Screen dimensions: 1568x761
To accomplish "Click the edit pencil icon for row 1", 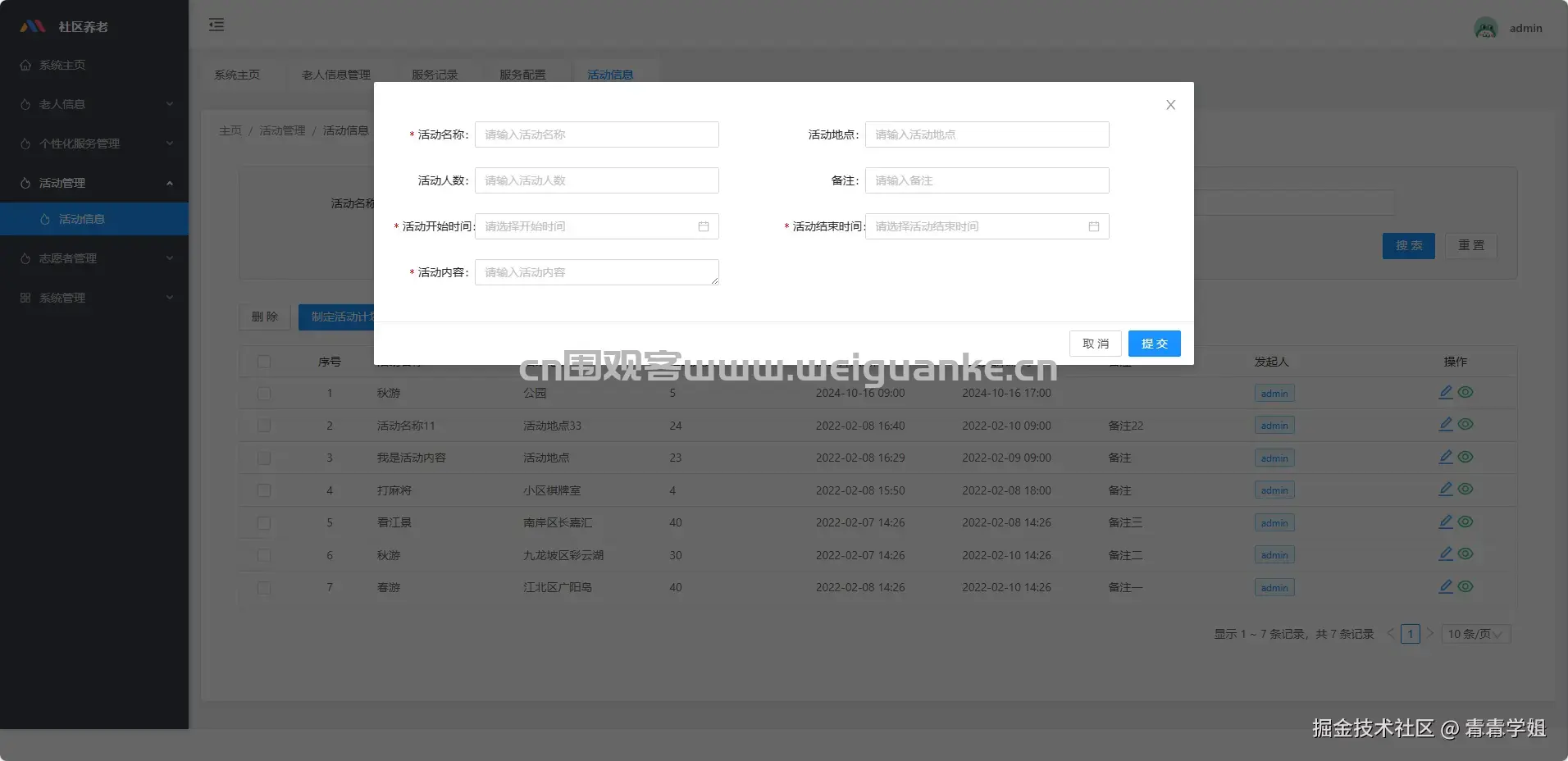I will pos(1446,393).
